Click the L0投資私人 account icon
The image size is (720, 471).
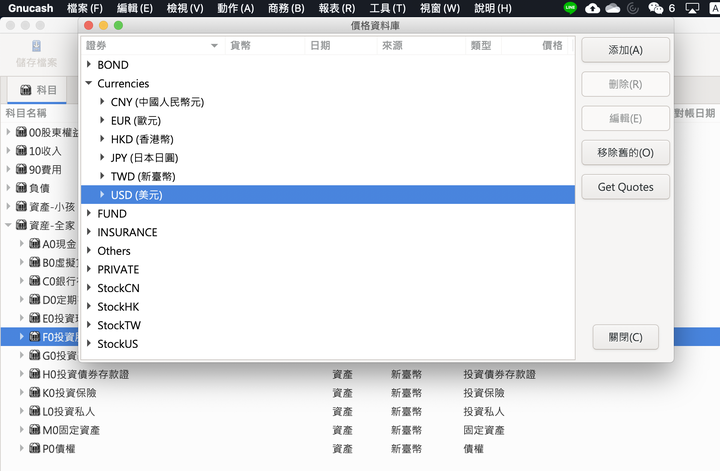34,411
